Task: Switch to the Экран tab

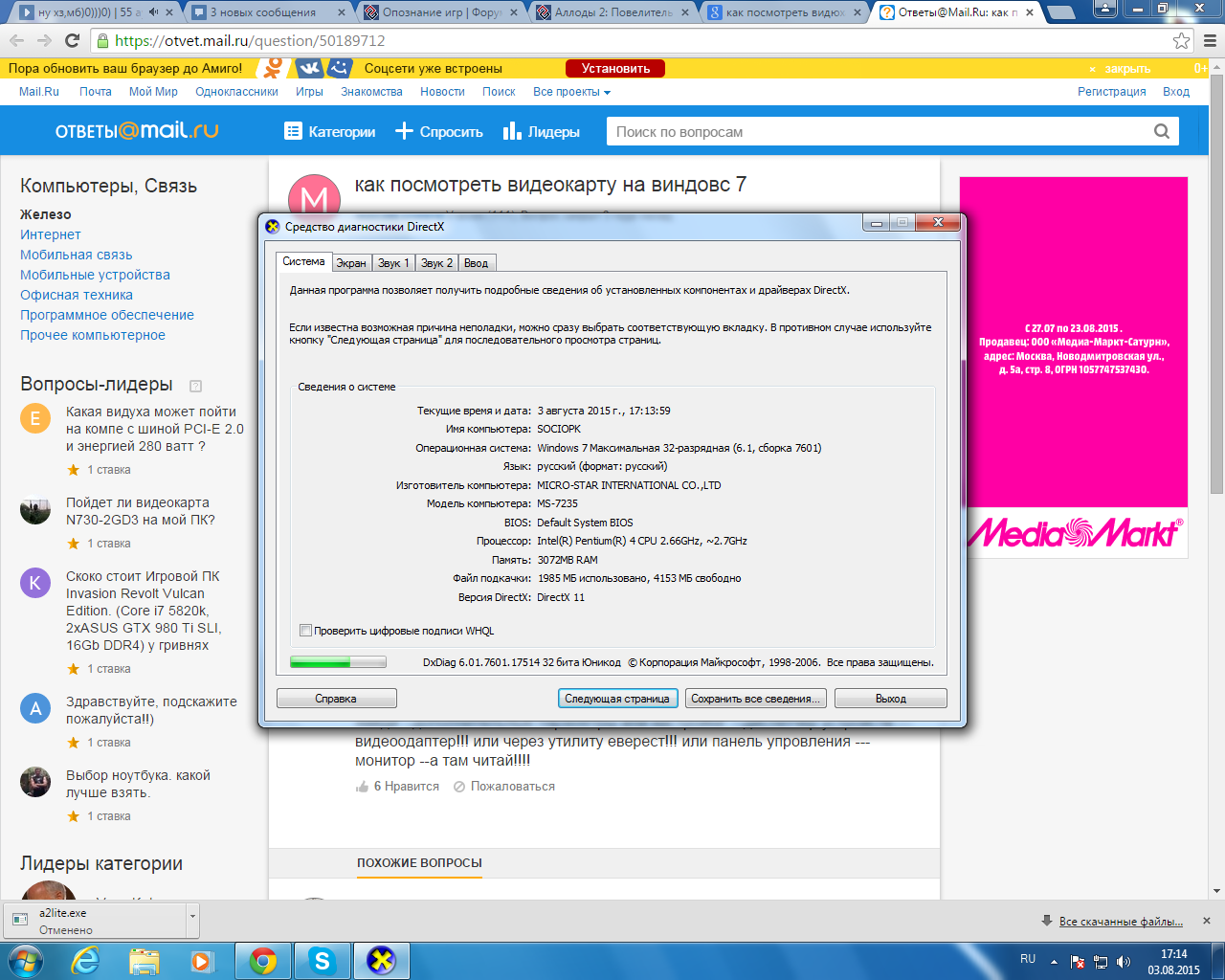Action: [351, 263]
